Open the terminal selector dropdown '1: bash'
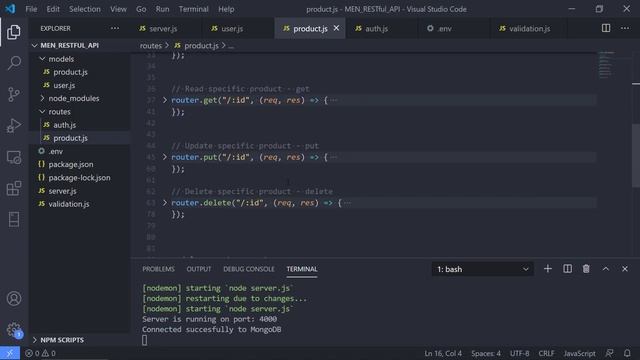The width and height of the screenshot is (640, 360). [482, 269]
